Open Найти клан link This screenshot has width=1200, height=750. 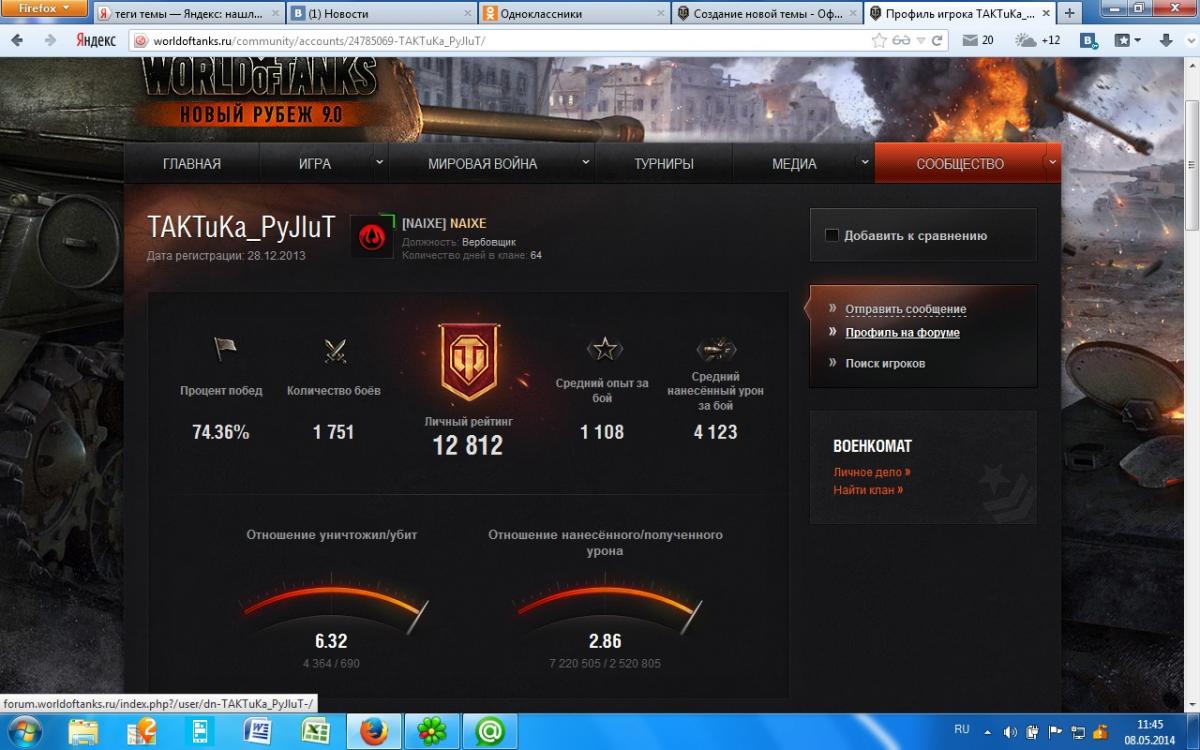868,490
